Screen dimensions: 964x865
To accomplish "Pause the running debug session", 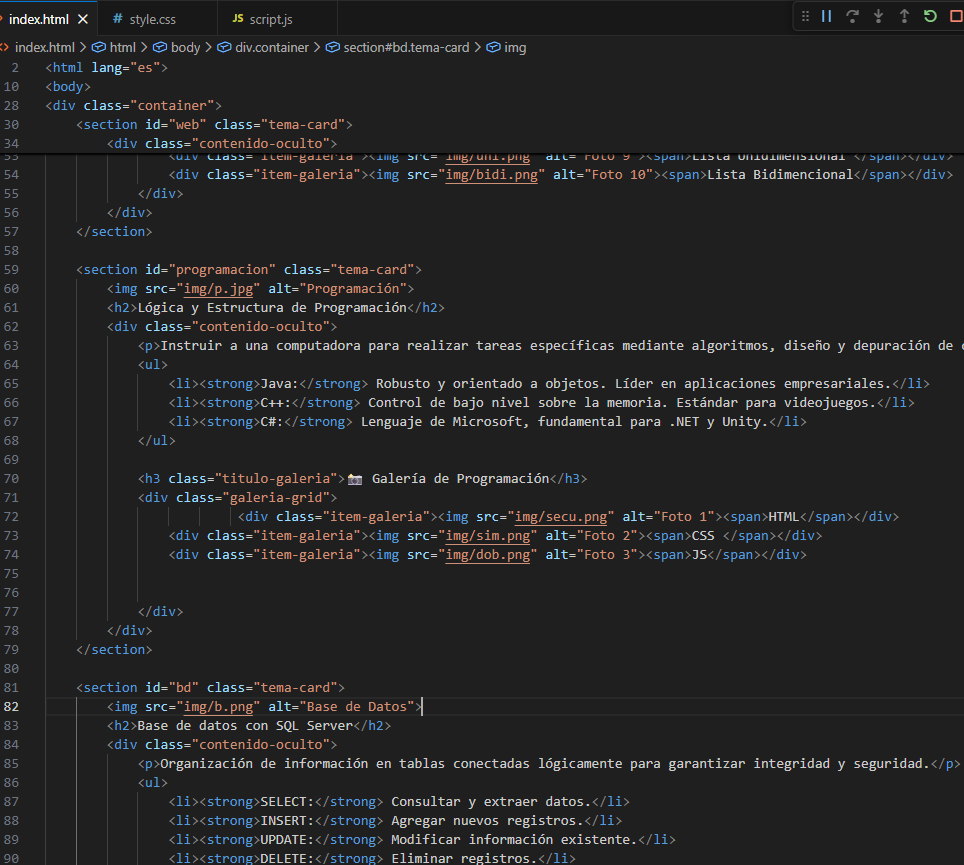I will click(x=827, y=16).
